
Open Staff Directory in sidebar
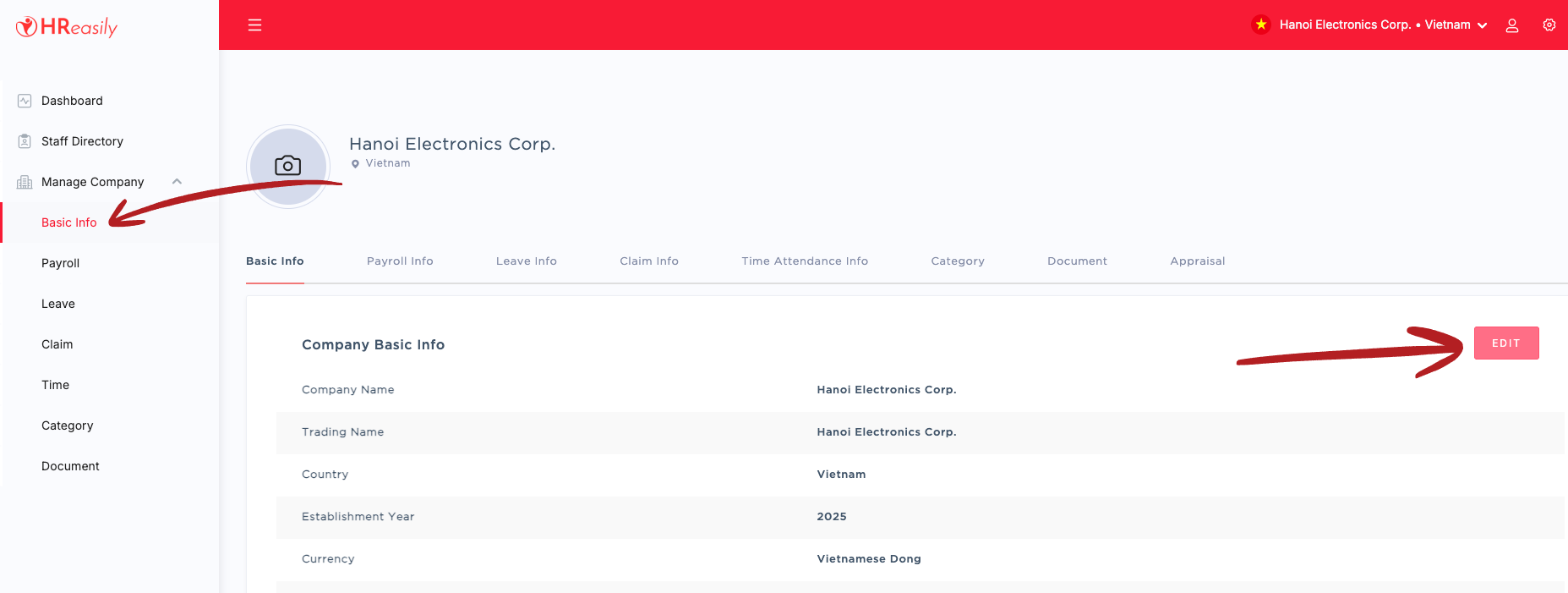pyautogui.click(x=82, y=141)
